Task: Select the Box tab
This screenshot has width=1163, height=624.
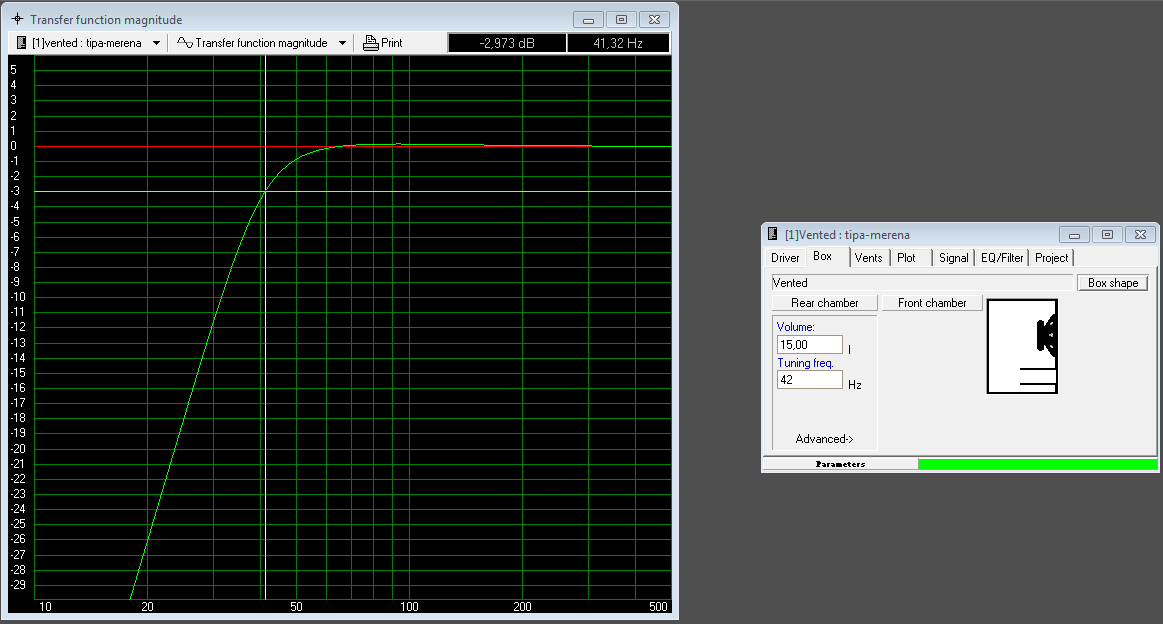Action: click(x=823, y=257)
